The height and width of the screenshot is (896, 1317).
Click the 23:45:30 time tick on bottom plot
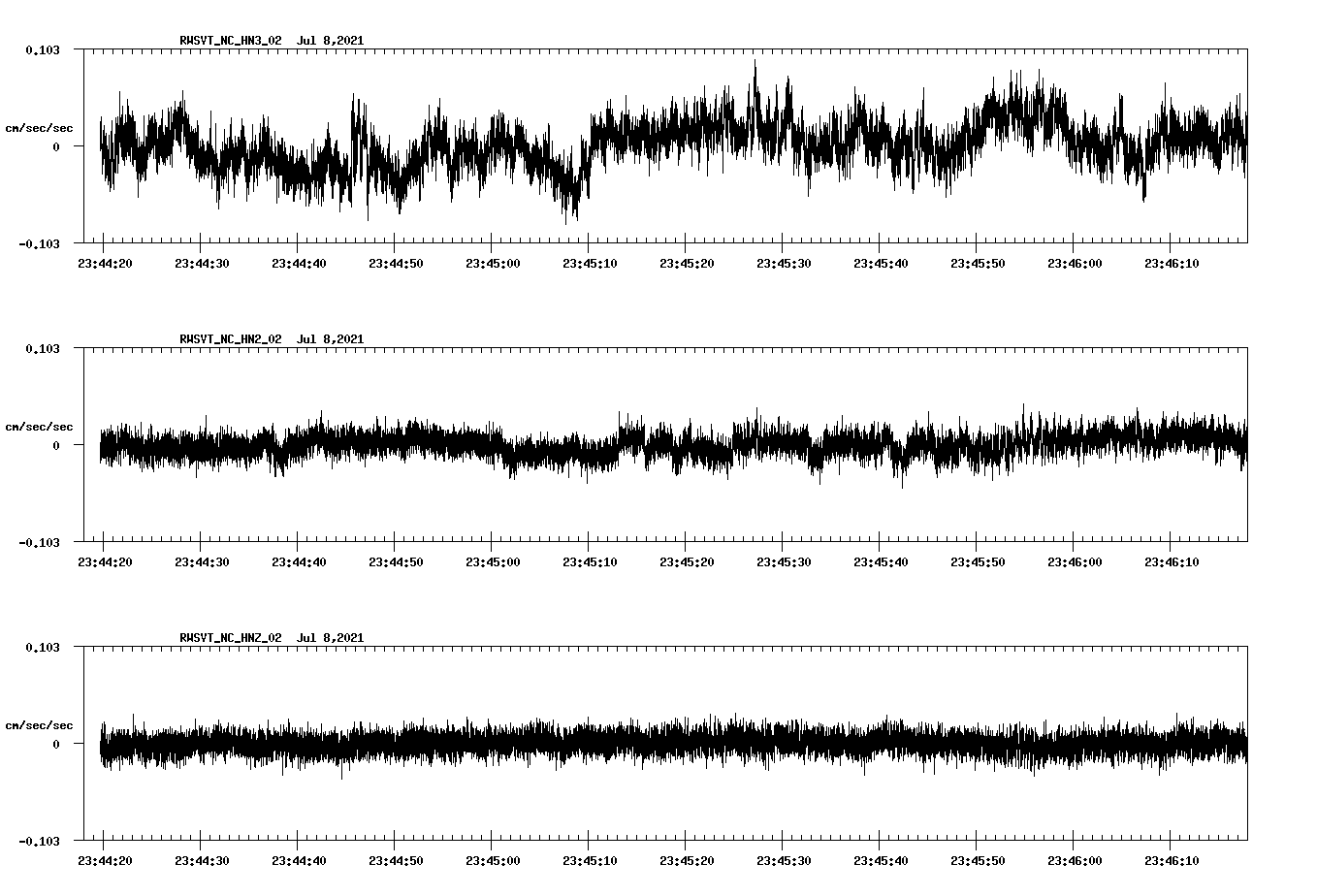click(785, 859)
